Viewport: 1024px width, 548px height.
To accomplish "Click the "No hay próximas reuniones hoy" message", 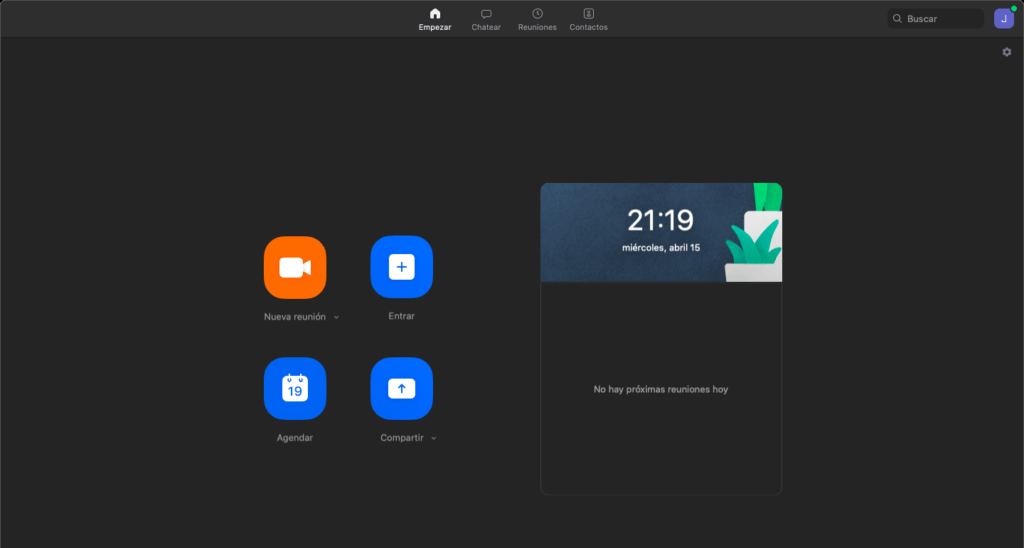I will point(660,389).
